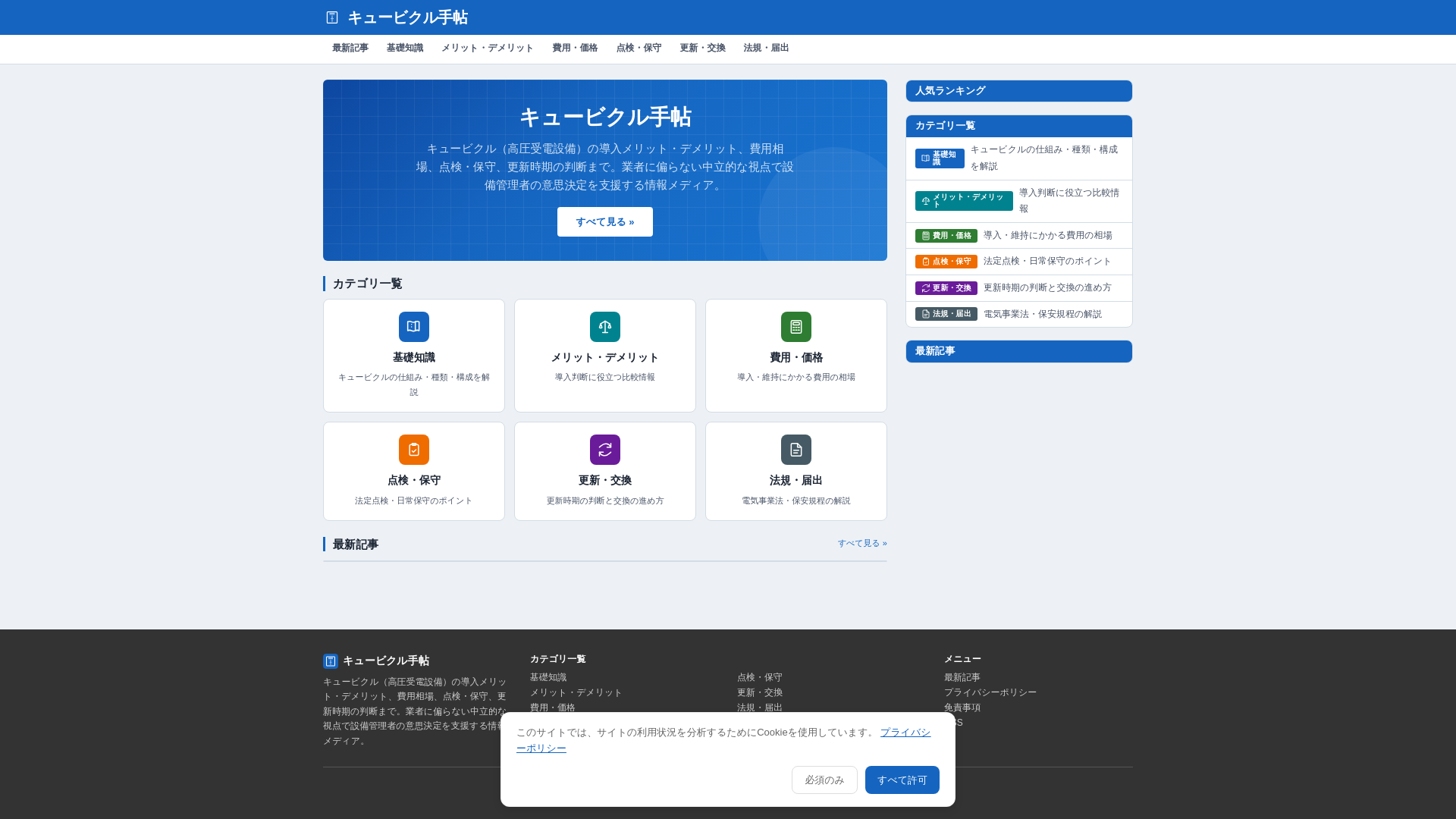Click the 点検・保守 clipboard icon

pyautogui.click(x=414, y=450)
